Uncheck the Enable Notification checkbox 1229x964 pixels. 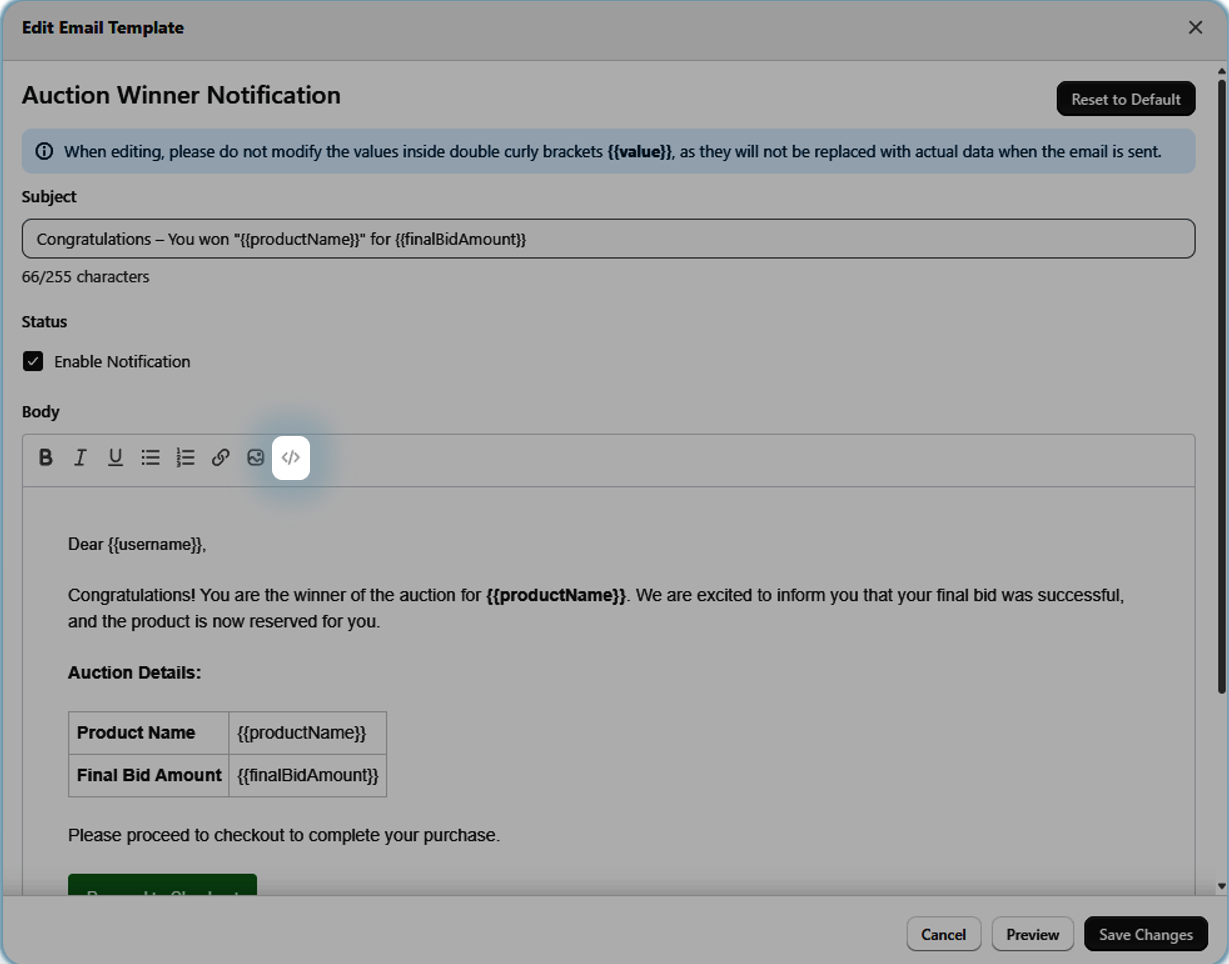(33, 361)
